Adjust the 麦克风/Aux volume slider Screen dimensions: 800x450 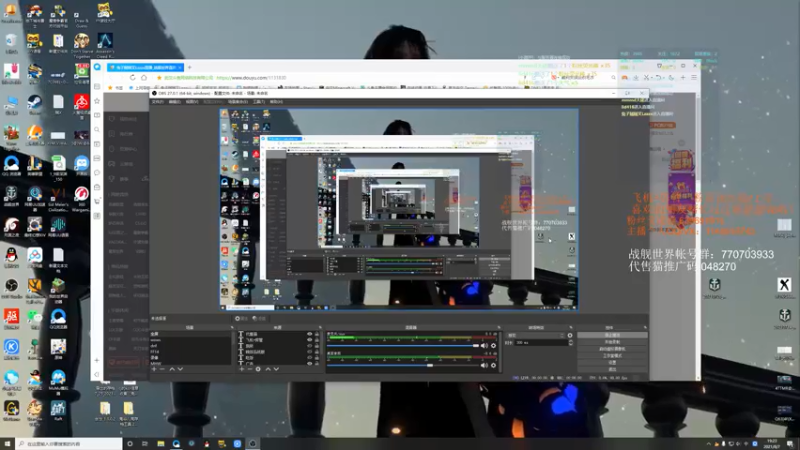click(x=403, y=345)
